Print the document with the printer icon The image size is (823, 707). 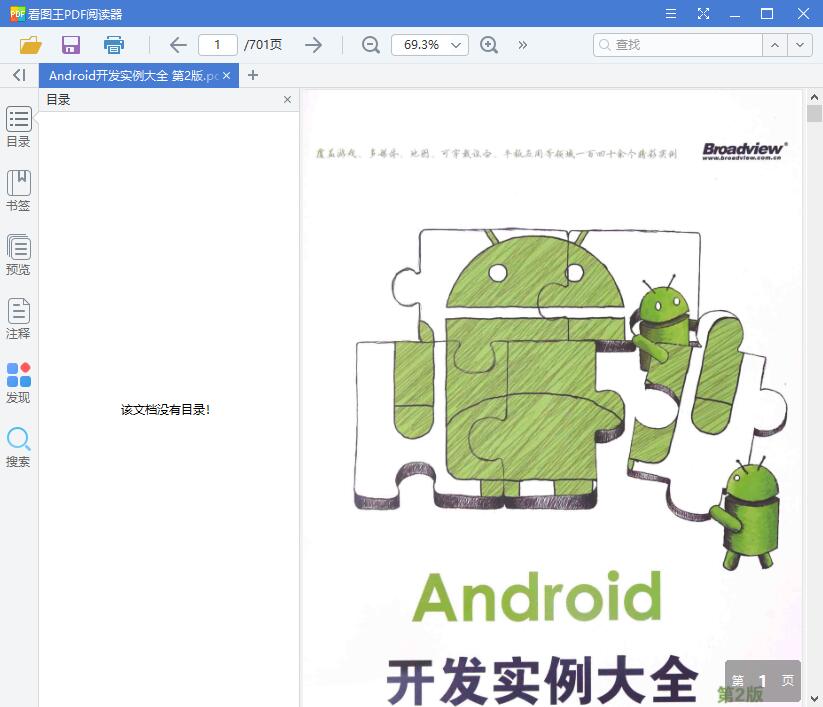click(x=113, y=45)
